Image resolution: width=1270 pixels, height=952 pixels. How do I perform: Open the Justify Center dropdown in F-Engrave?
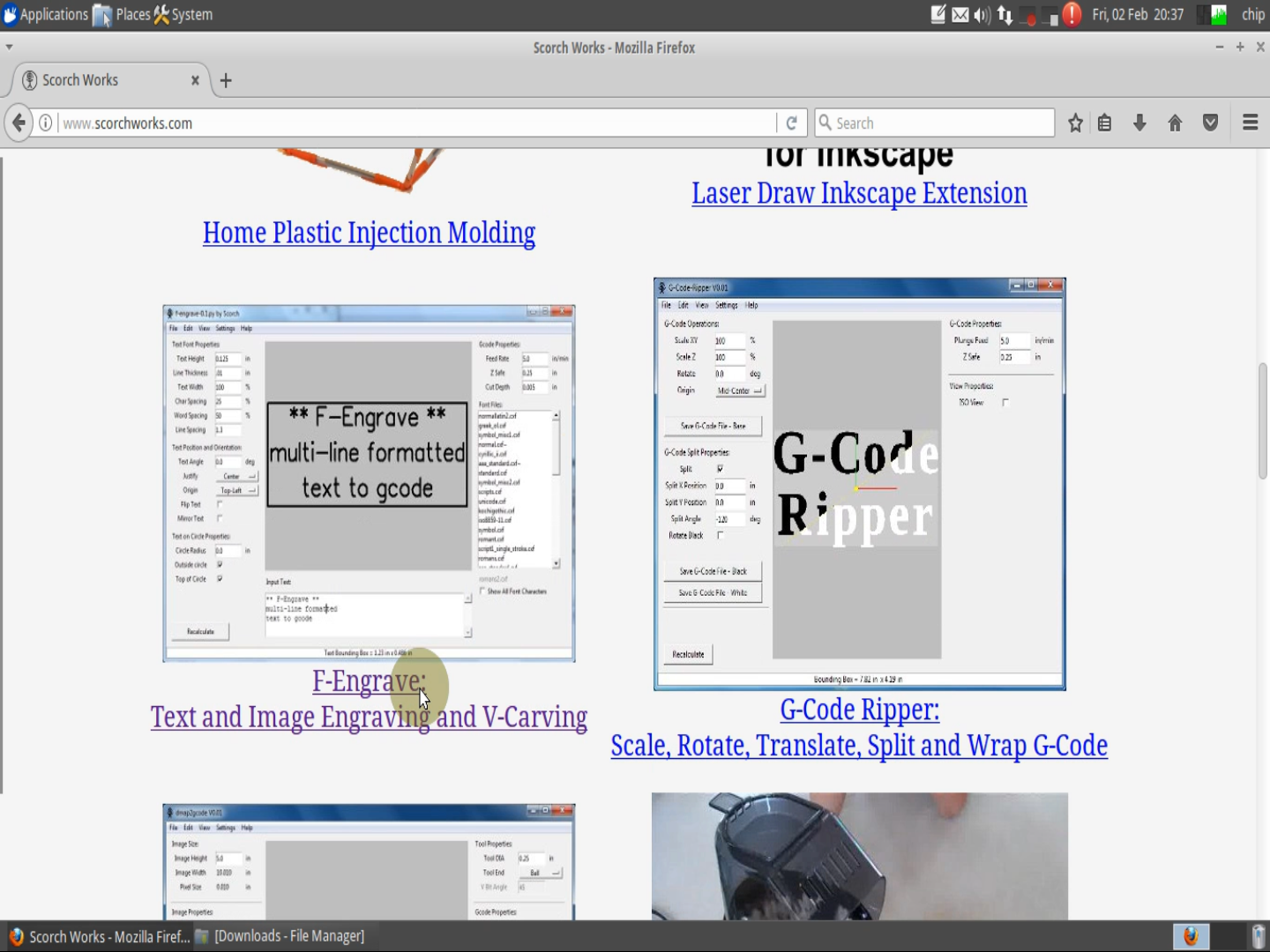(x=236, y=475)
